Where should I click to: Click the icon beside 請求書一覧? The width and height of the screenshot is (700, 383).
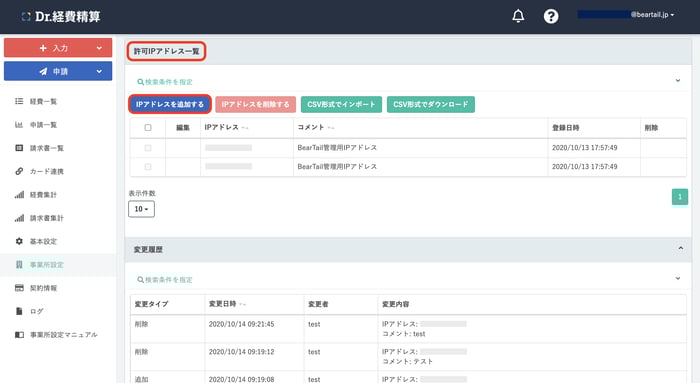[19, 148]
